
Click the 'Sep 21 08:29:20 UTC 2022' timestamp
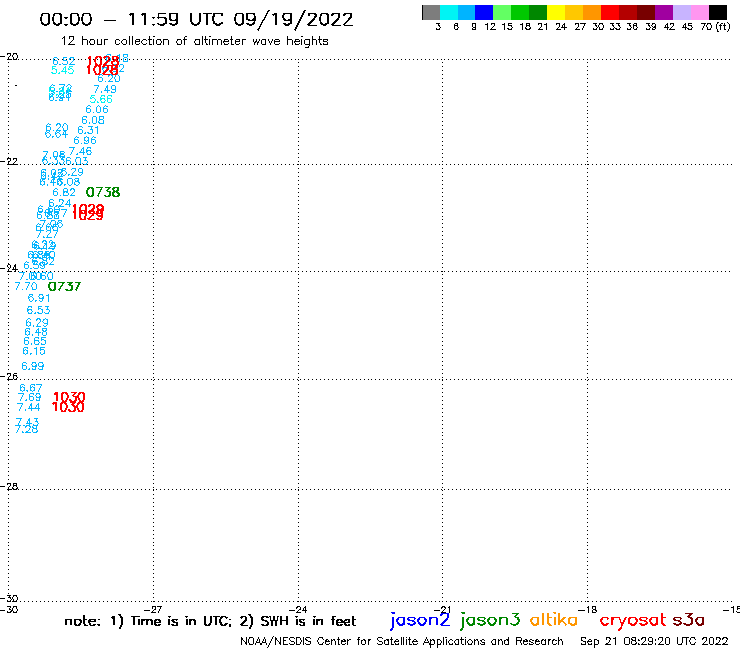pyautogui.click(x=654, y=642)
